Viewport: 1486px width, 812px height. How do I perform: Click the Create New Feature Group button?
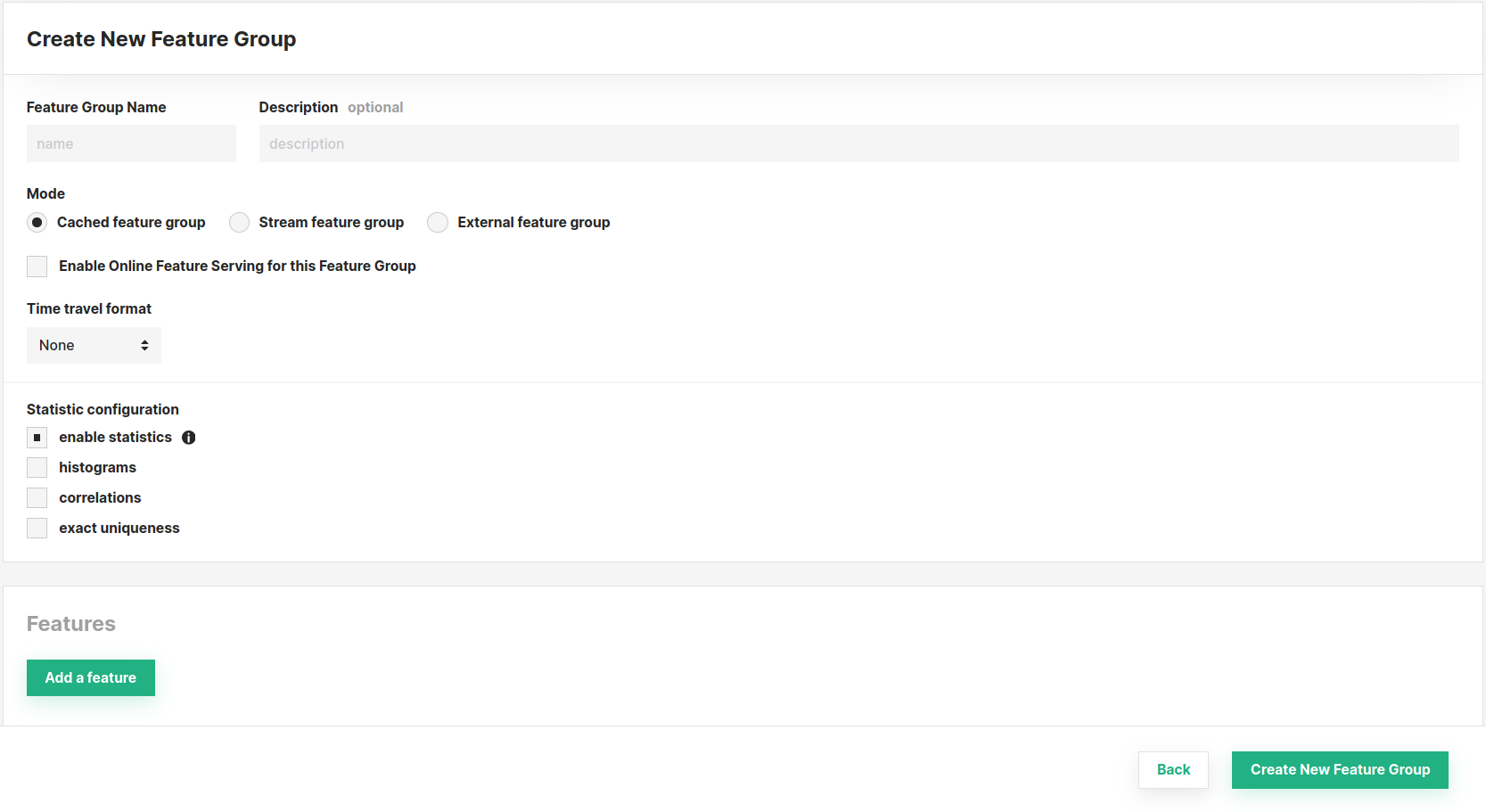1339,769
